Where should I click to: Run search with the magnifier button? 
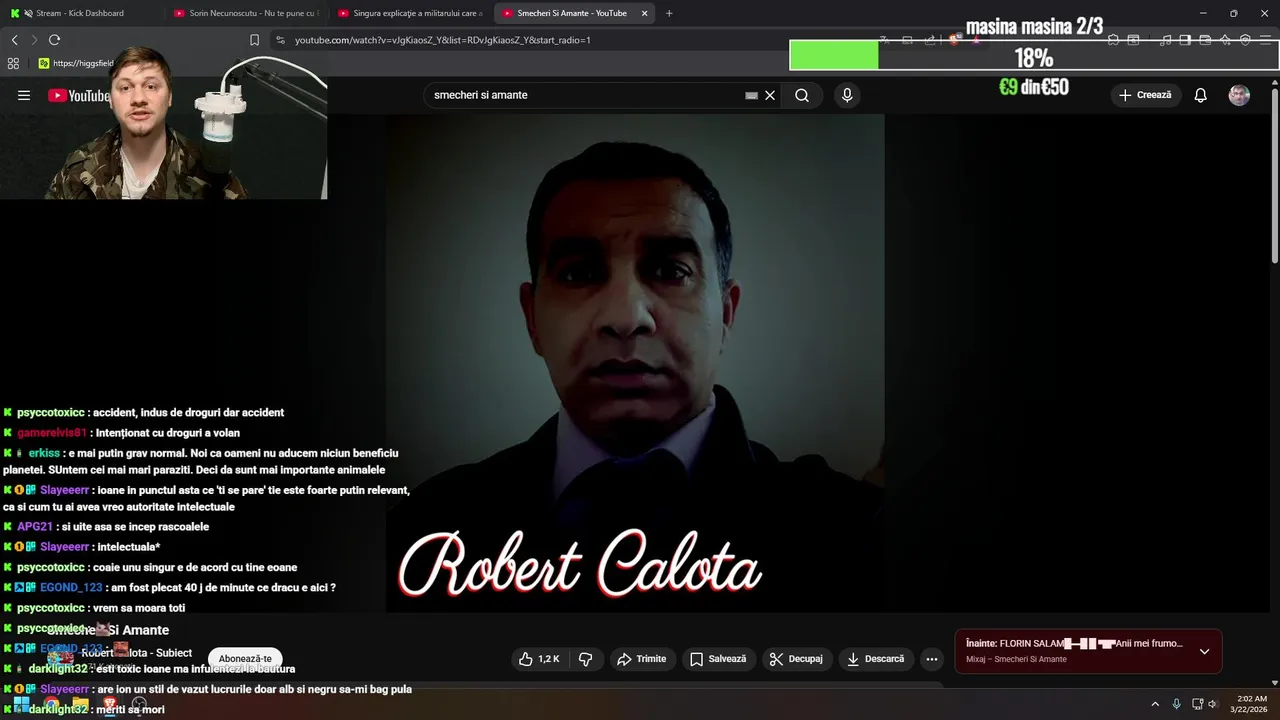pos(802,95)
